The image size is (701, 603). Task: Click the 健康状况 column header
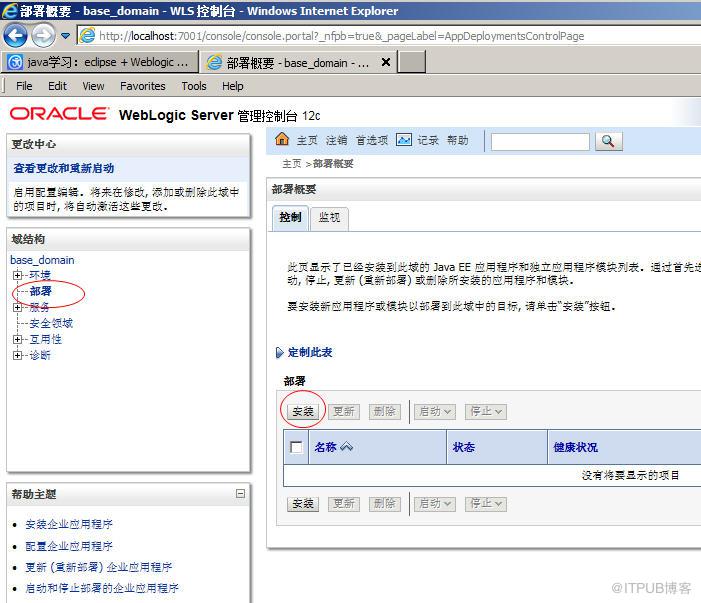[x=575, y=447]
